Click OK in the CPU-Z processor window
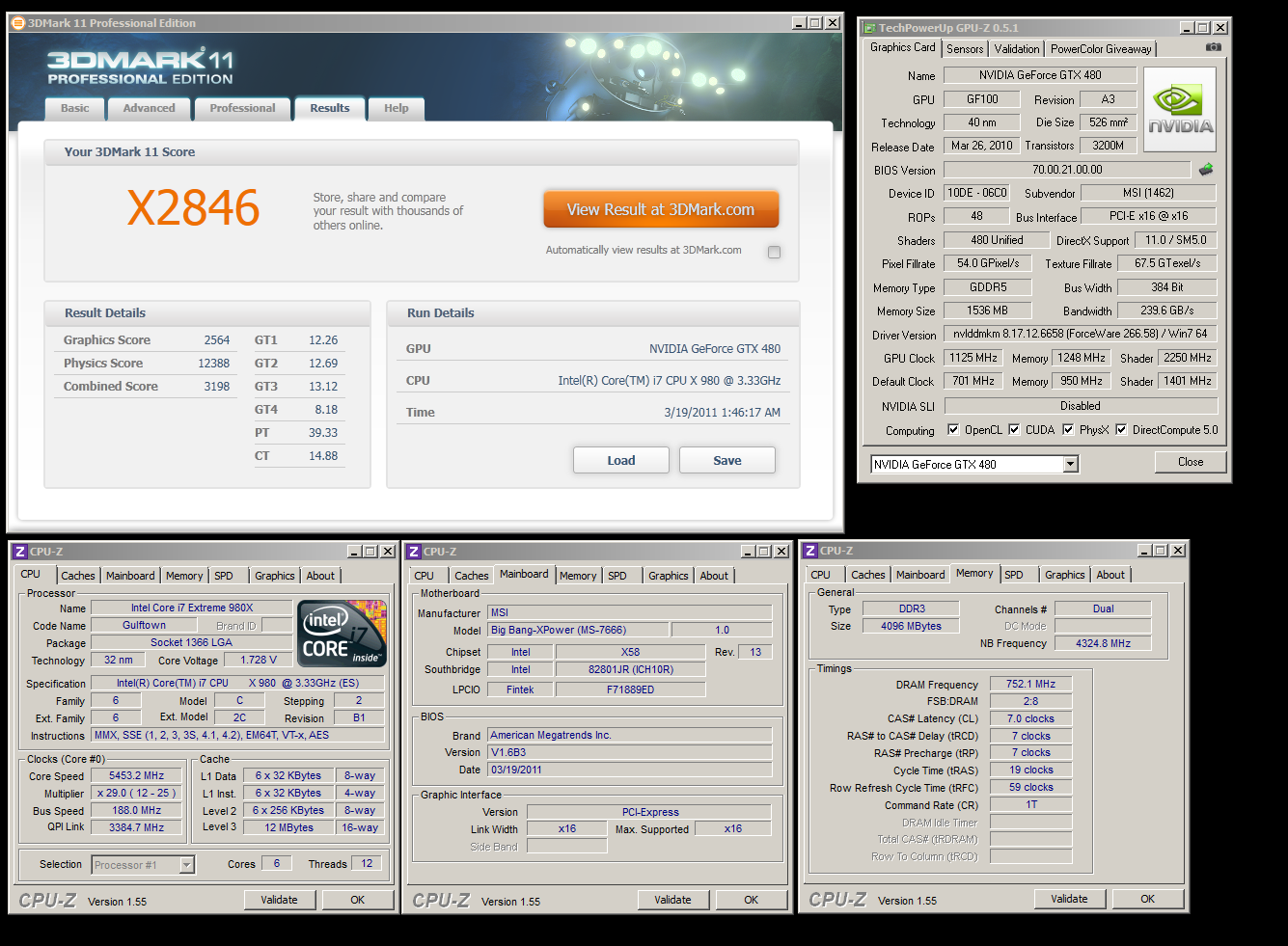The width and height of the screenshot is (1288, 946). pos(358,900)
